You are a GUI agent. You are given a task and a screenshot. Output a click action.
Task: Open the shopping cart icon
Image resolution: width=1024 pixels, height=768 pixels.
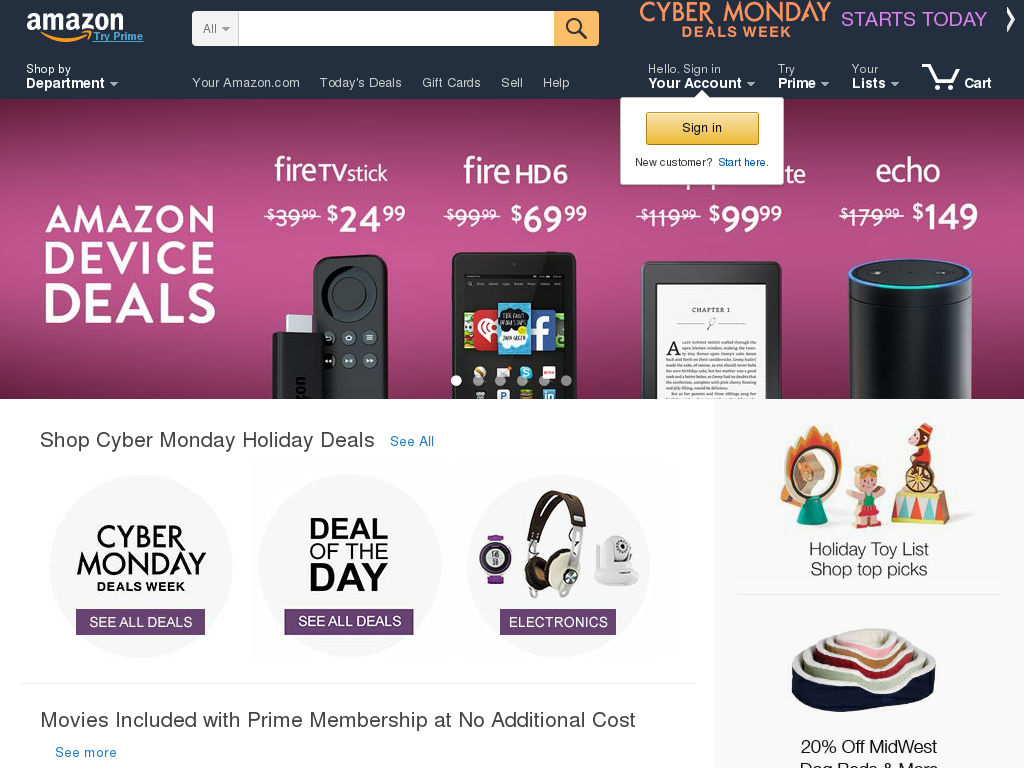(956, 77)
